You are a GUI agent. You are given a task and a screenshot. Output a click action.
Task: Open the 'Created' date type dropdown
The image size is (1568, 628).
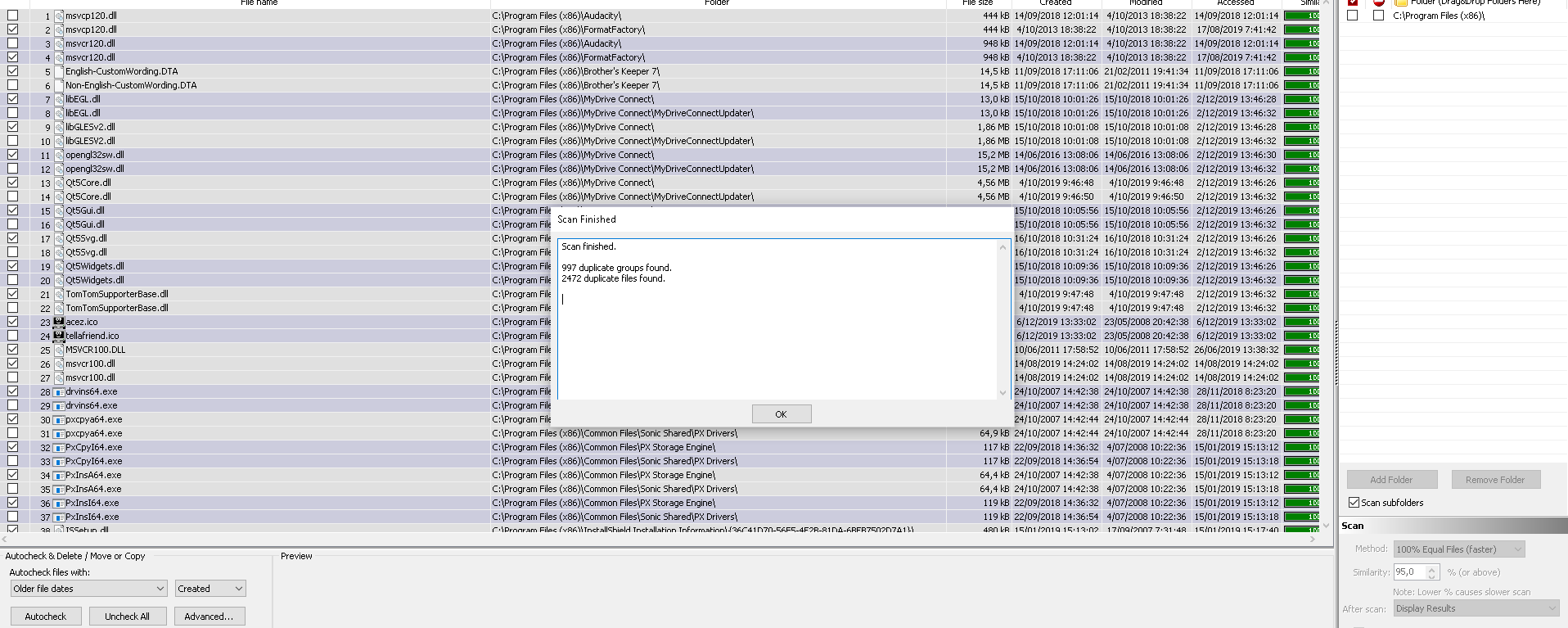(x=210, y=589)
